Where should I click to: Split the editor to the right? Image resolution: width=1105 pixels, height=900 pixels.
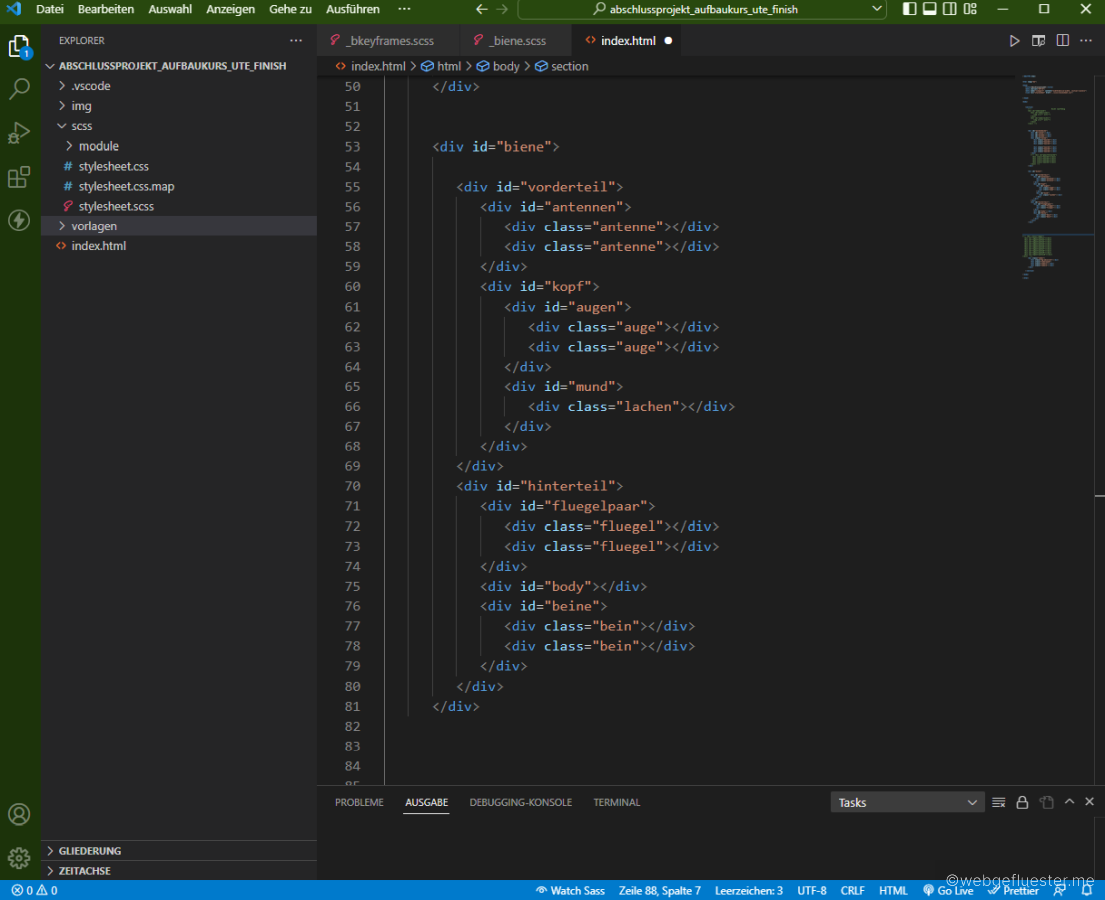(x=1062, y=41)
